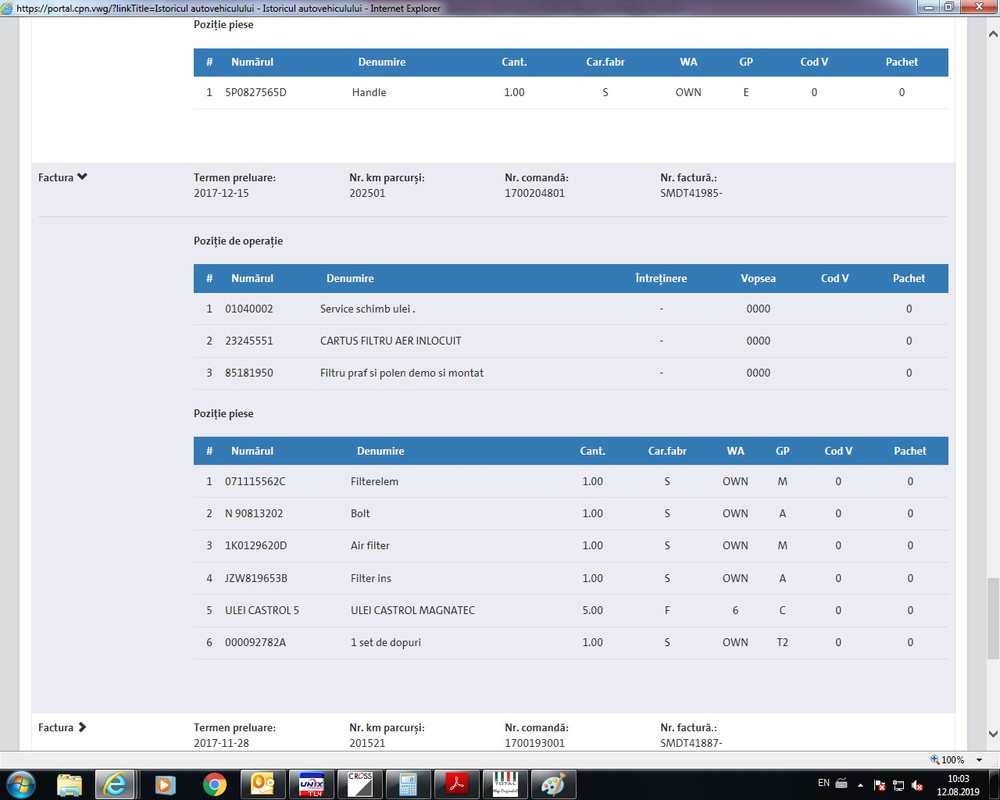
Task: Click the 'Vopsea' column header
Action: 758,278
